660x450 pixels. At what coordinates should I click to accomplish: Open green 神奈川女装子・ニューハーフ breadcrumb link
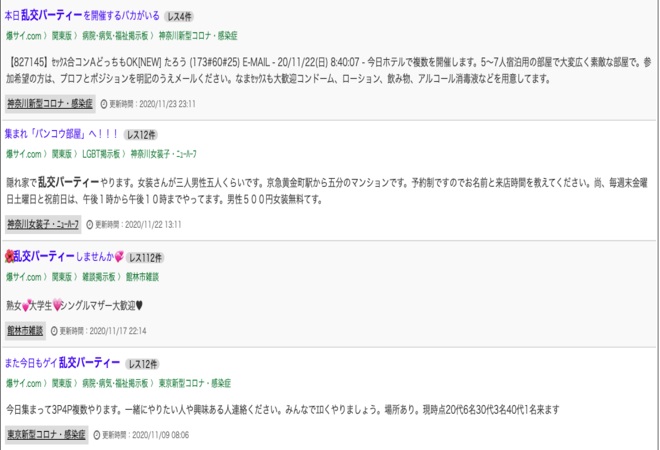click(163, 154)
